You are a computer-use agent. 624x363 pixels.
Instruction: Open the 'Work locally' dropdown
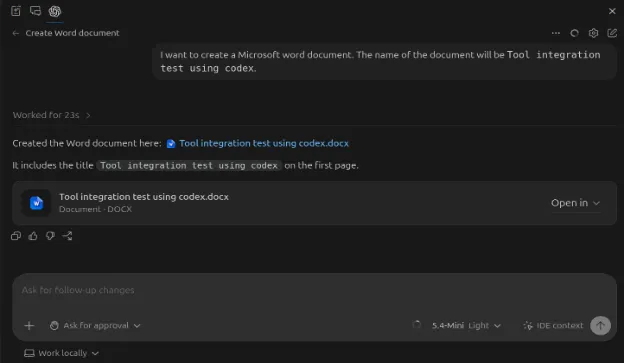point(61,353)
